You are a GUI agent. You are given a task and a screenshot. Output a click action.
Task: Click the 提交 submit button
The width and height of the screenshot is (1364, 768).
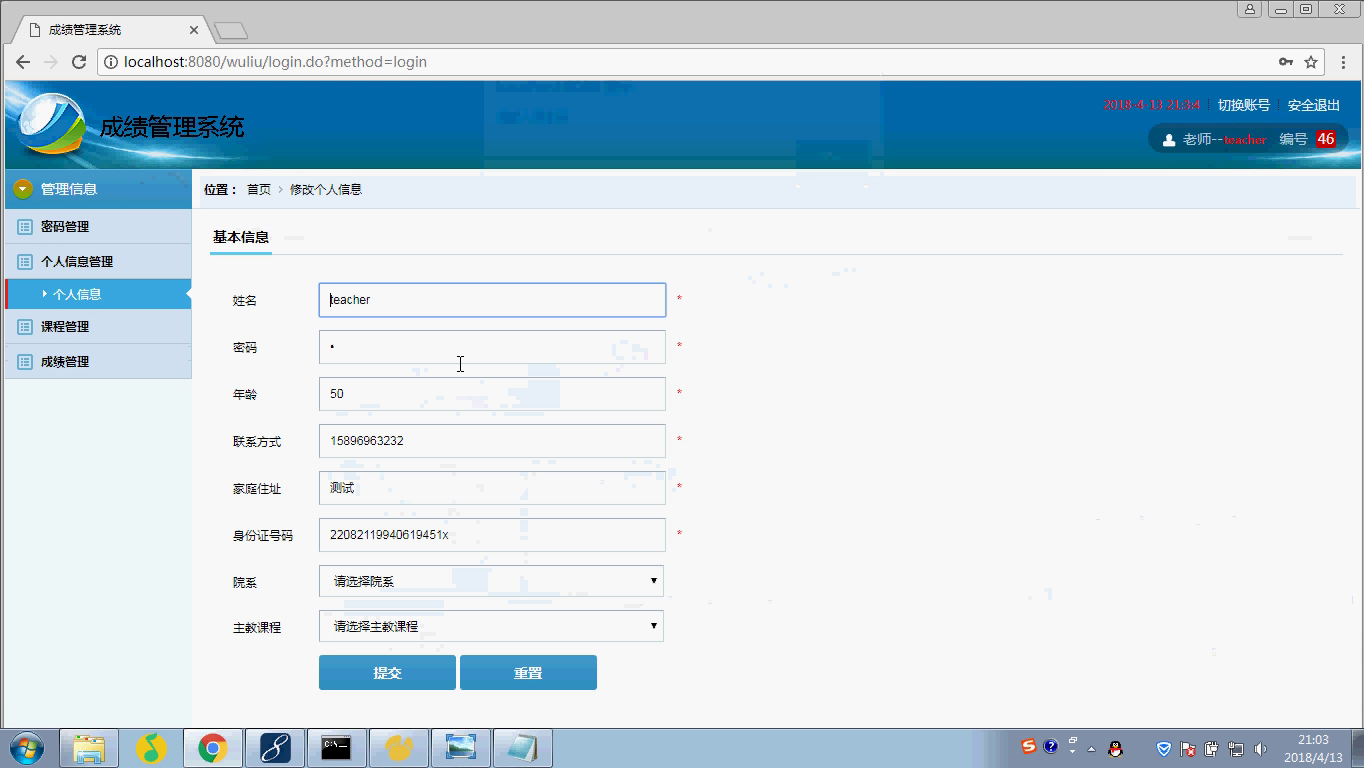[387, 673]
